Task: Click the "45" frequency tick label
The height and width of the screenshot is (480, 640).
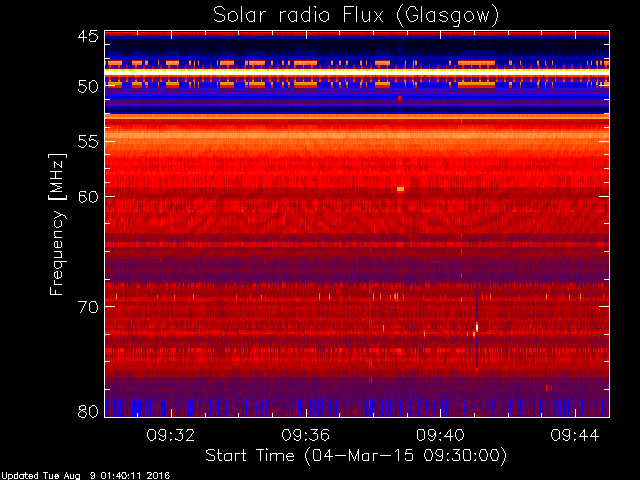Action: (88, 36)
